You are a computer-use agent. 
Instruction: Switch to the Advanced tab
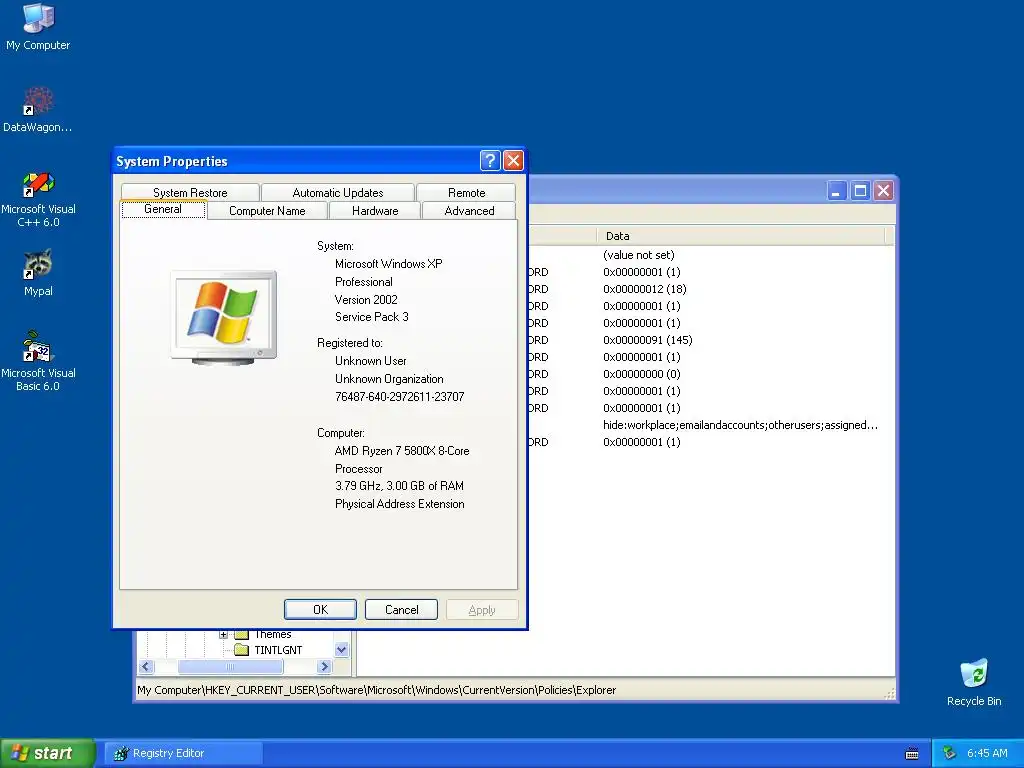coord(469,211)
